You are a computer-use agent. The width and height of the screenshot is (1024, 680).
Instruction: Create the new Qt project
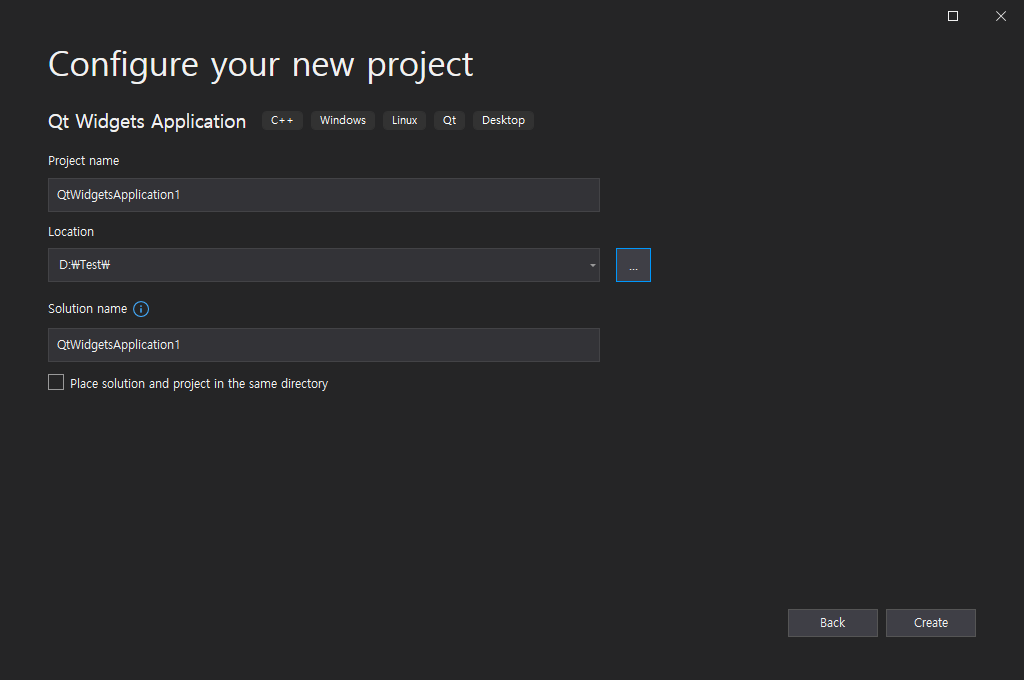coord(931,623)
